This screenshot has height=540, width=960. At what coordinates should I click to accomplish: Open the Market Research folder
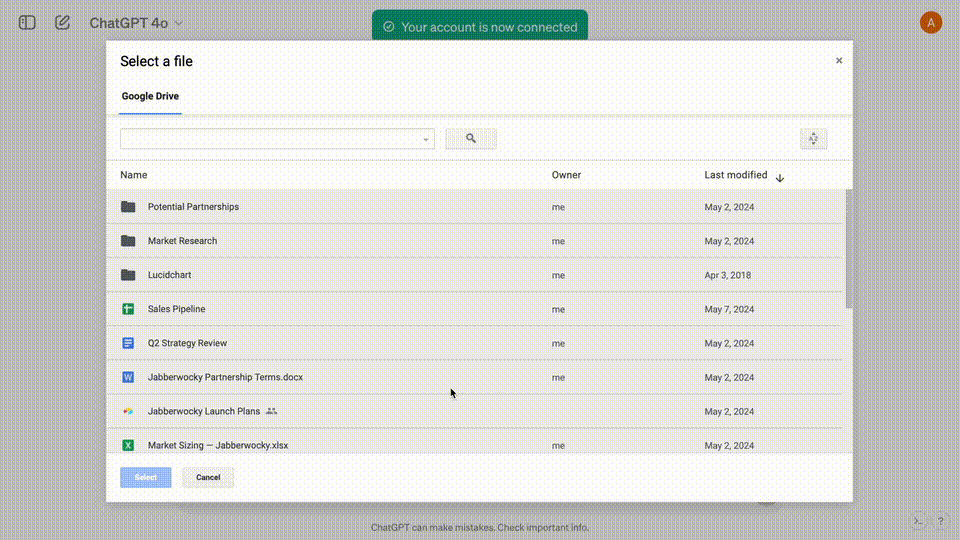[182, 241]
